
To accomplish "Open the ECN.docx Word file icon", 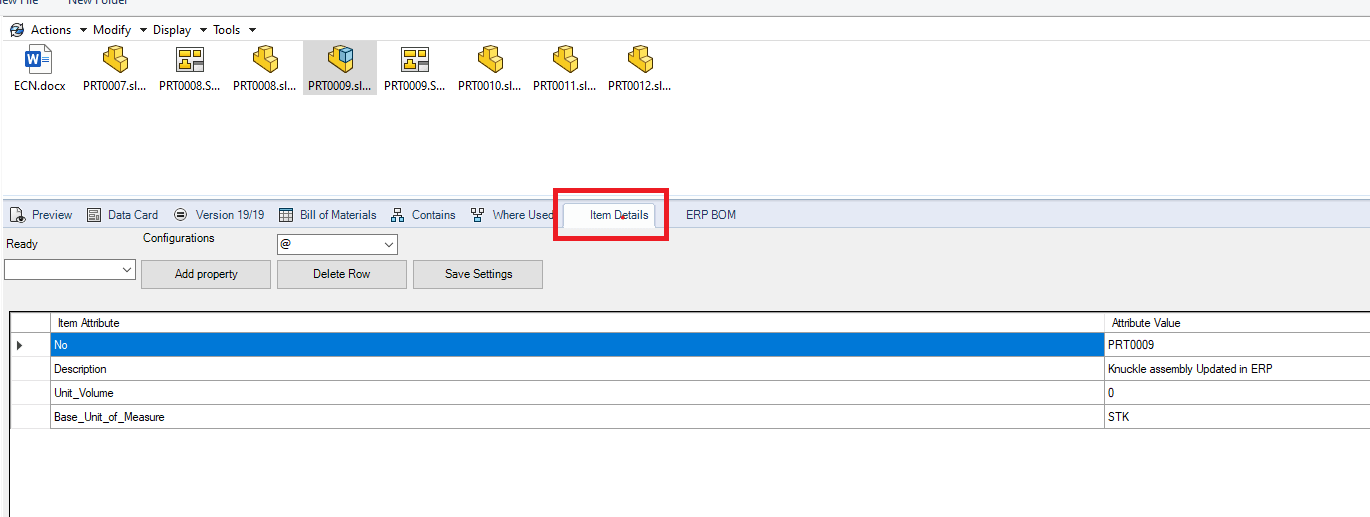I will click(x=39, y=59).
